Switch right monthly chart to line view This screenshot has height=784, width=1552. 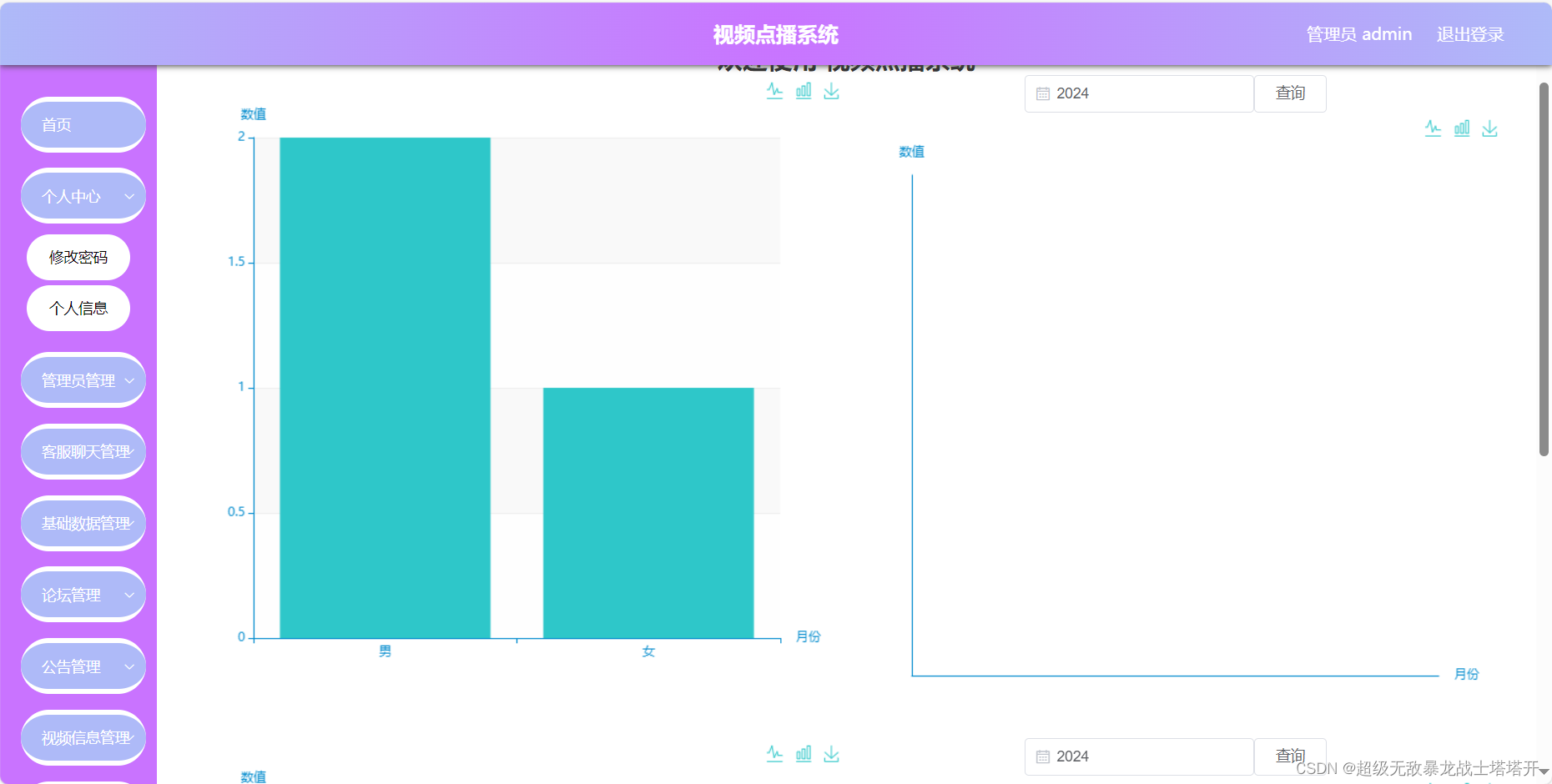(1433, 128)
